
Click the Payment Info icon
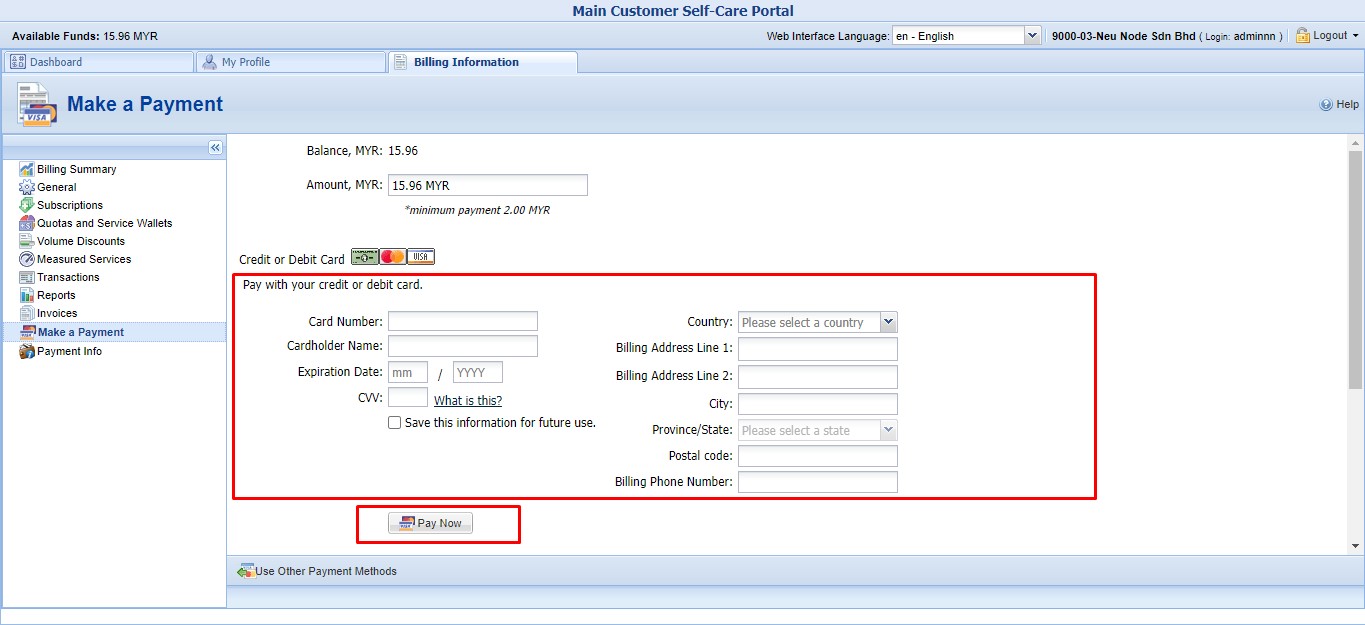pyautogui.click(x=27, y=351)
